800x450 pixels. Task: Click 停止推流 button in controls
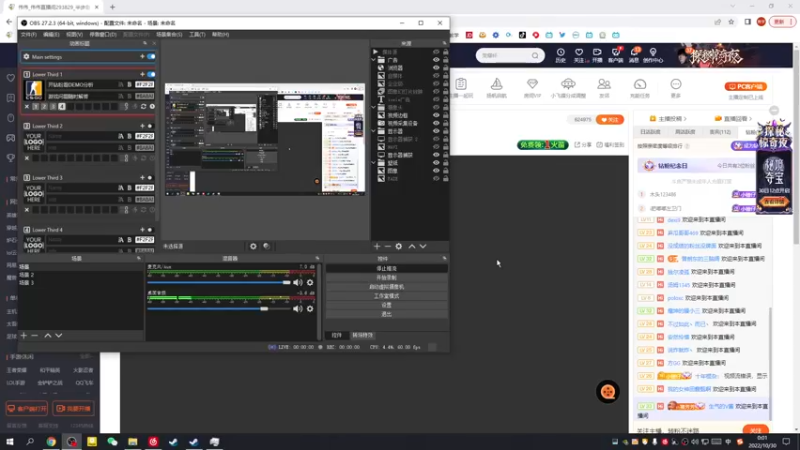coord(387,268)
